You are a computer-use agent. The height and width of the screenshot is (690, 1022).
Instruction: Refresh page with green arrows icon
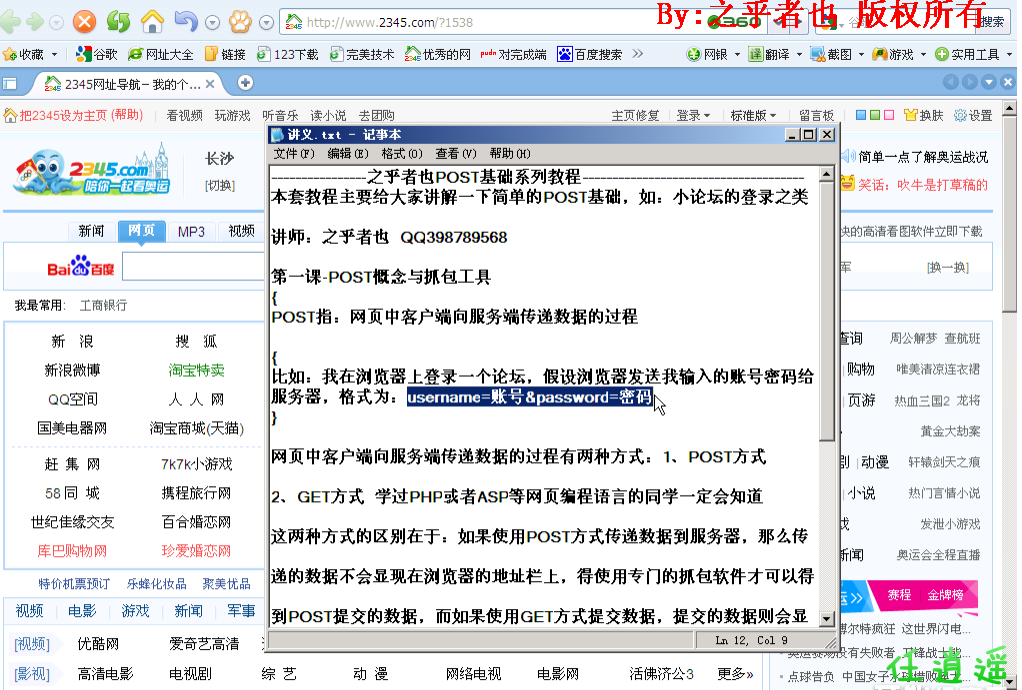pyautogui.click(x=119, y=22)
